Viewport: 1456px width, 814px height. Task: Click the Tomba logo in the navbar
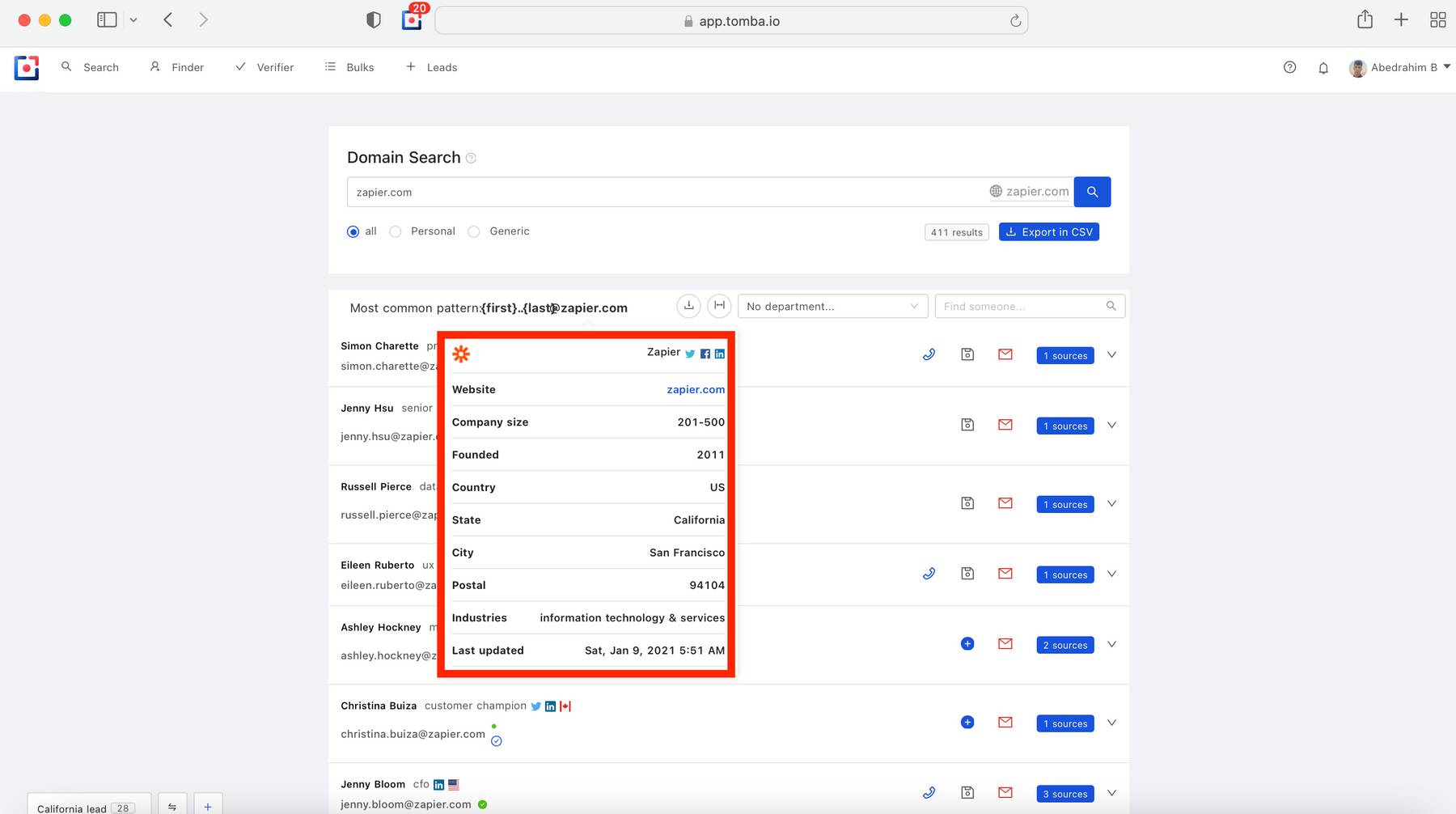click(x=27, y=68)
